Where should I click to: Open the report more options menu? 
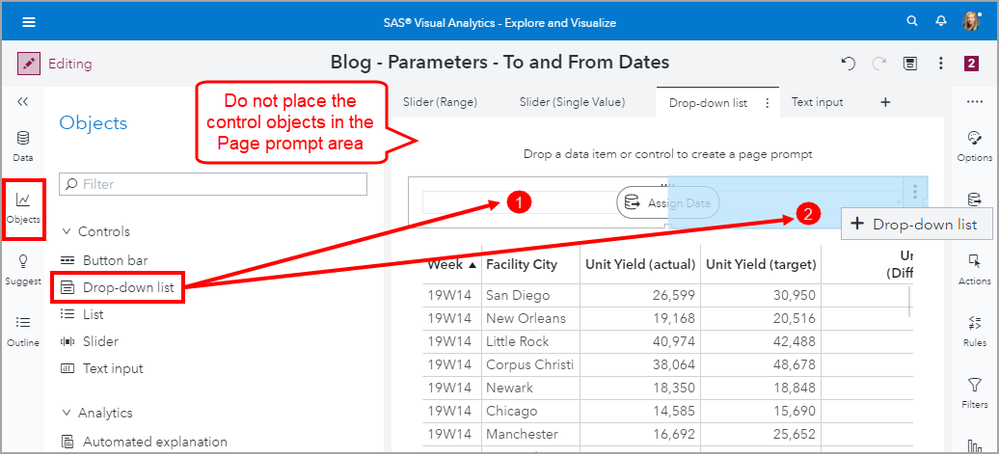[940, 63]
